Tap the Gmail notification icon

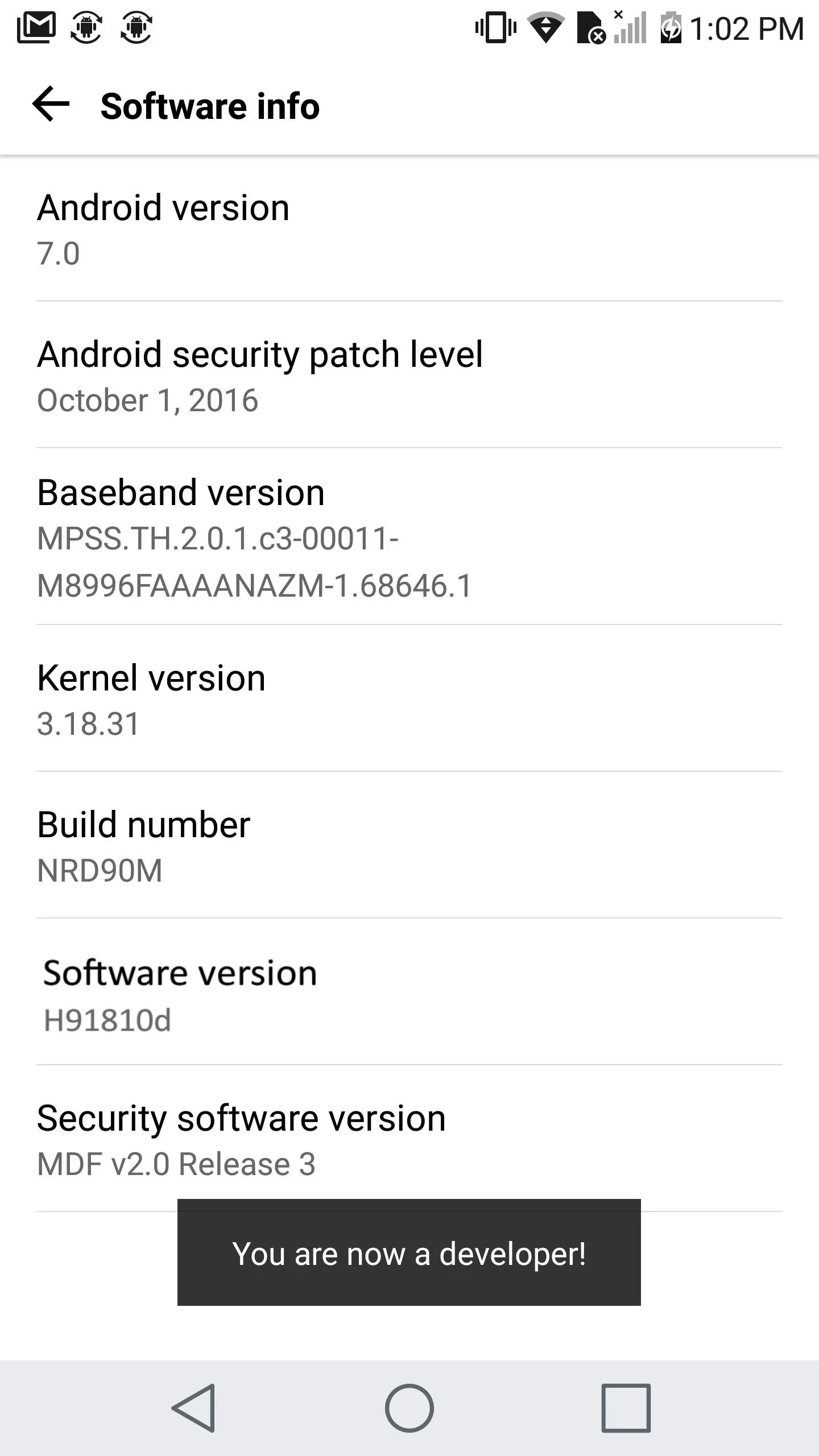click(x=36, y=27)
